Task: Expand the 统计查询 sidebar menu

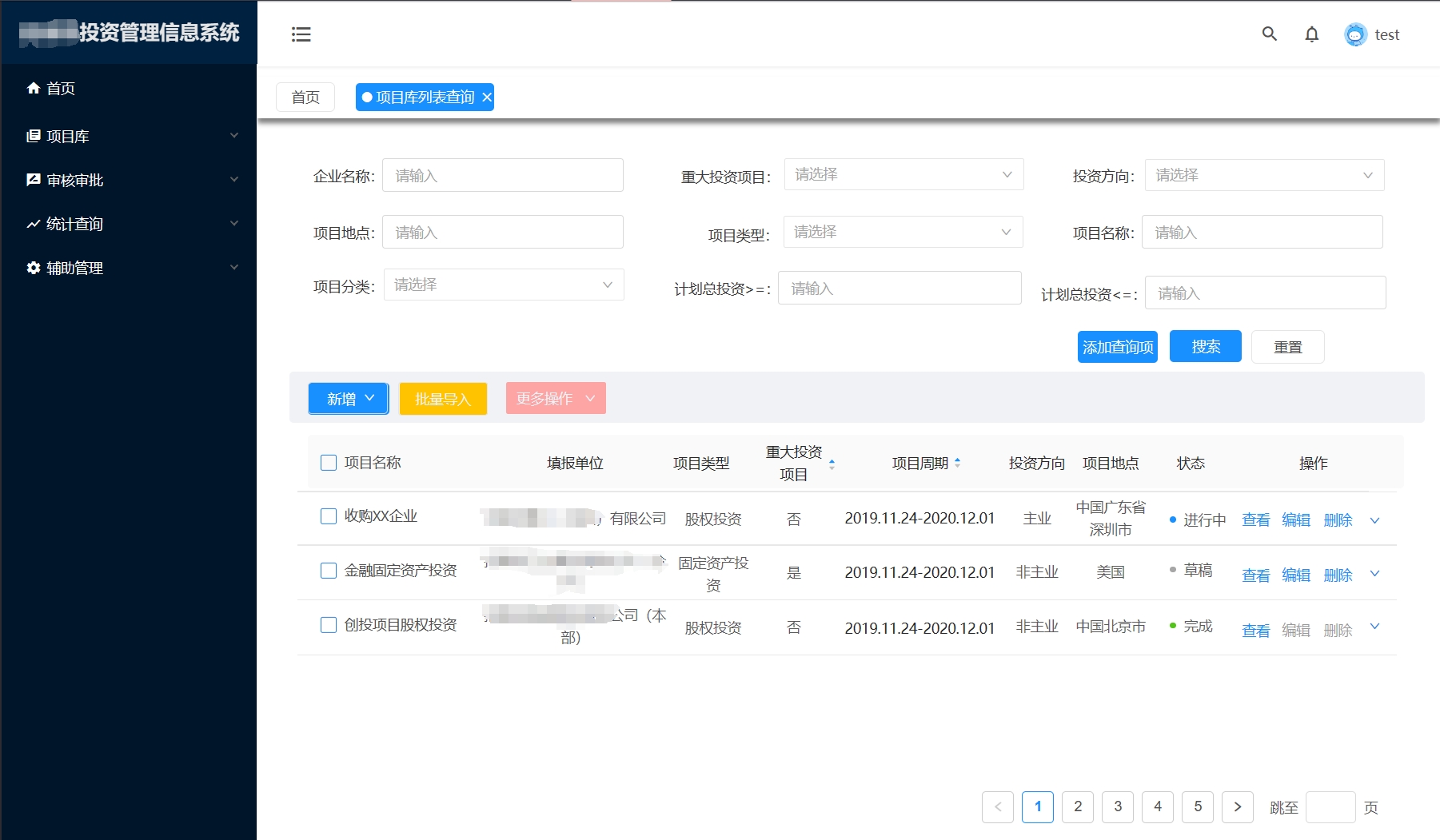Action: pos(234,223)
